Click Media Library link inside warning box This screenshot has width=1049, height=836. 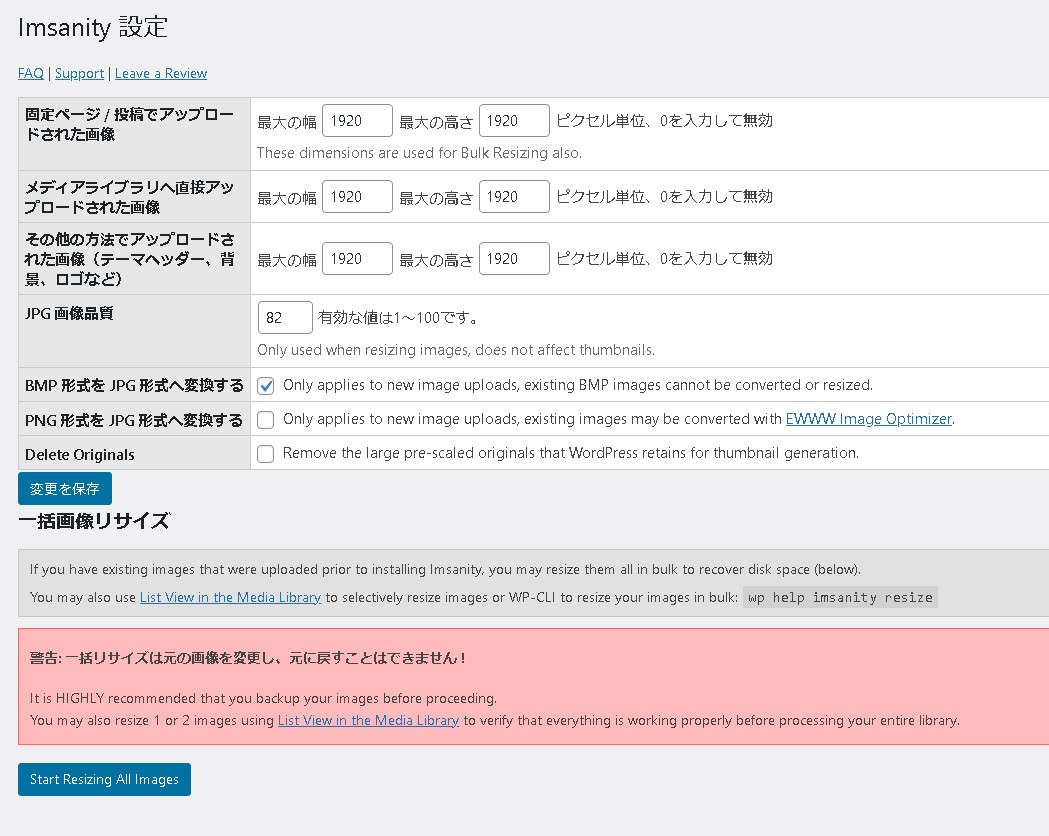click(x=367, y=720)
